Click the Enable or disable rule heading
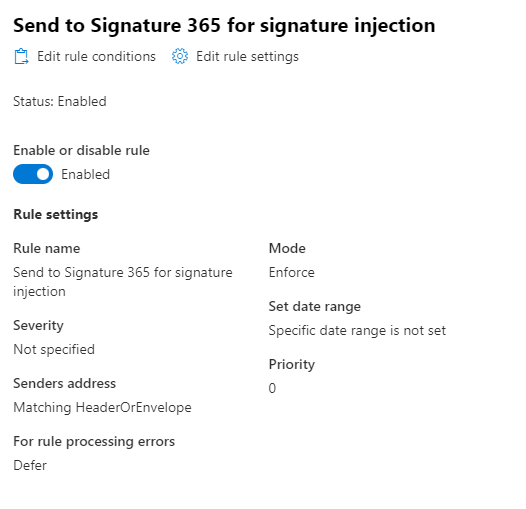Image resolution: width=526 pixels, height=509 pixels. [x=82, y=150]
